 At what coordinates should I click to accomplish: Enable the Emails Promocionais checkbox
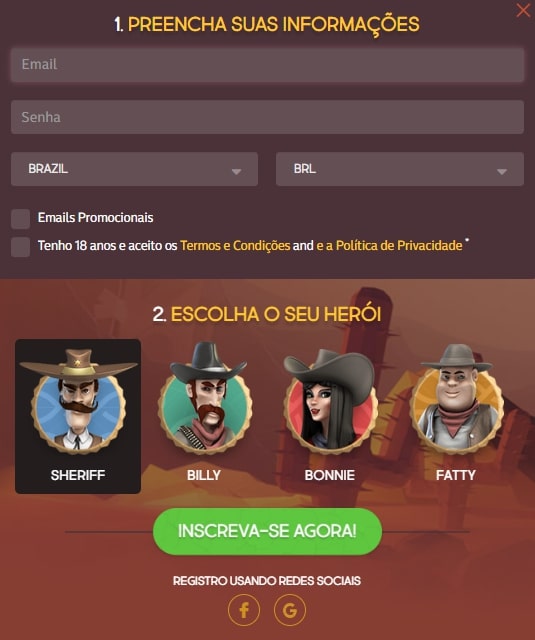pyautogui.click(x=20, y=219)
